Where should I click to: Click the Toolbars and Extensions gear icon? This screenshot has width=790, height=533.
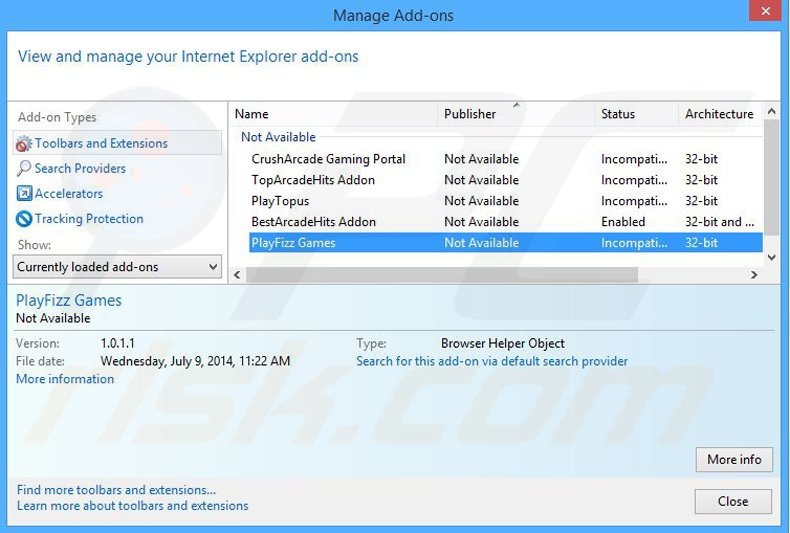pyautogui.click(x=23, y=144)
